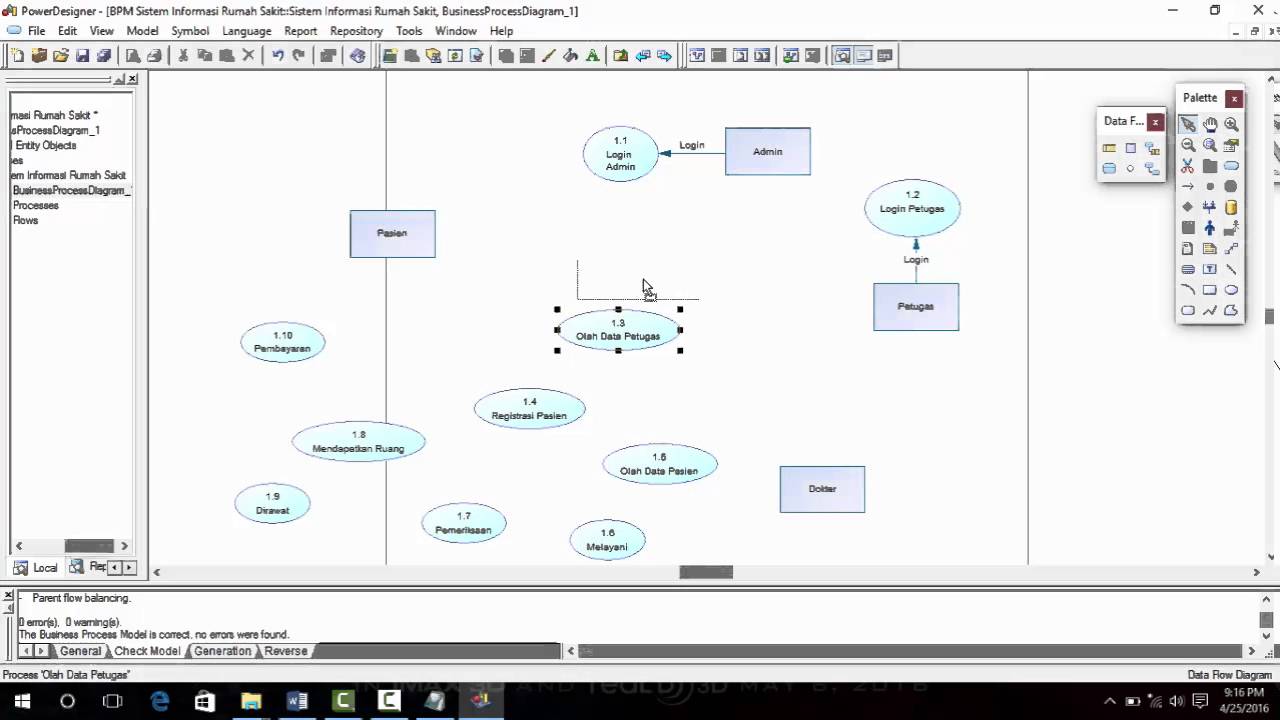
Task: Select the Grabber hand tool in Palette
Action: click(x=1210, y=124)
